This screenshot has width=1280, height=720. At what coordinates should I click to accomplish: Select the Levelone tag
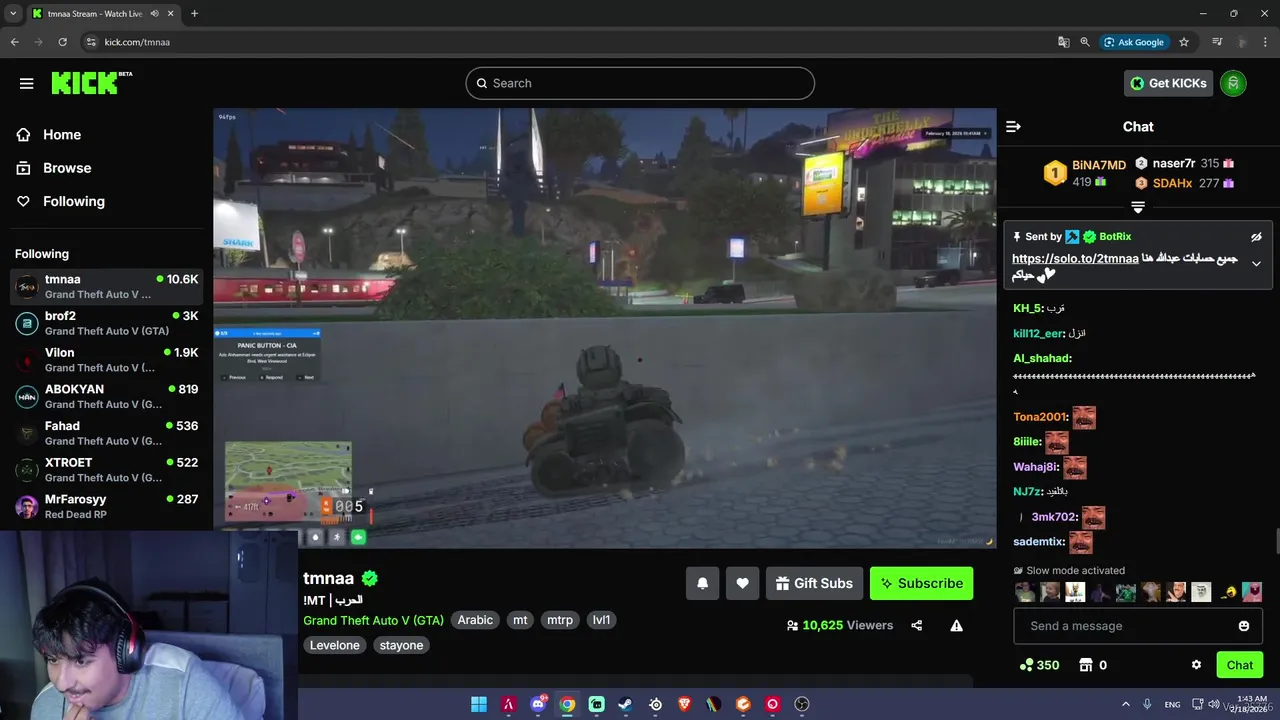click(x=335, y=645)
